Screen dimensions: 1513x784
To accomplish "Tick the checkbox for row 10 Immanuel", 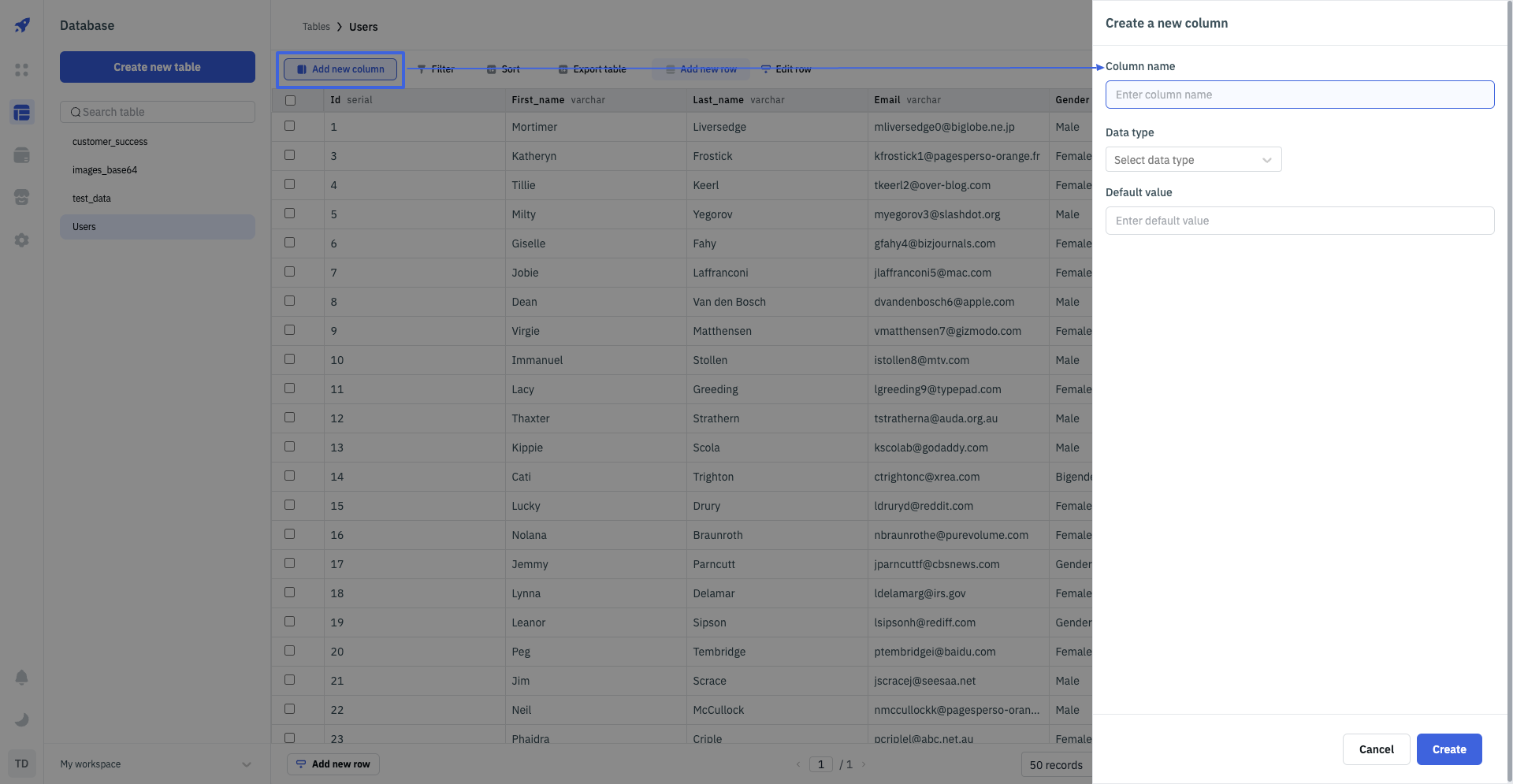I will point(290,359).
